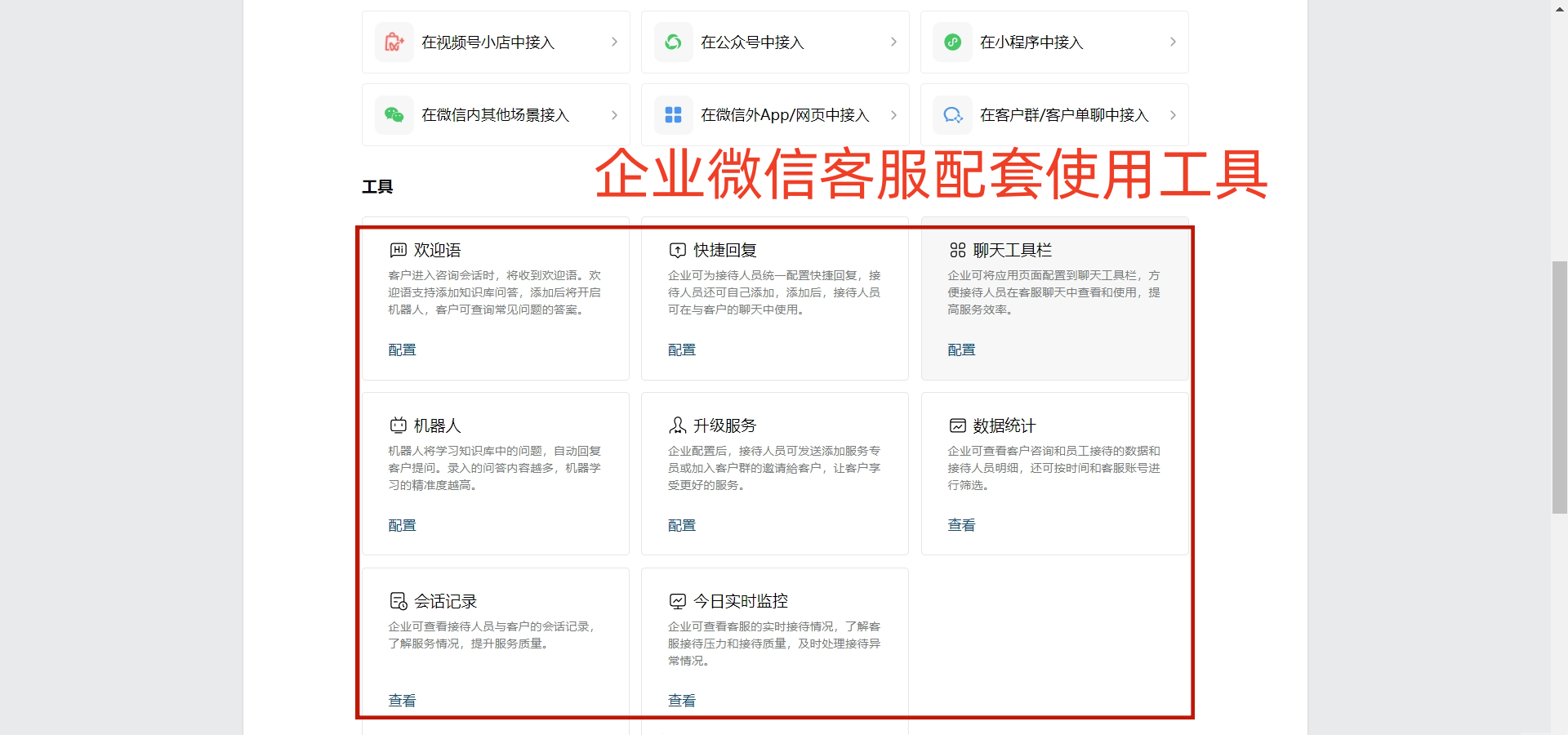Click the 会话记录 document icon
The width and height of the screenshot is (1568, 735).
click(398, 601)
